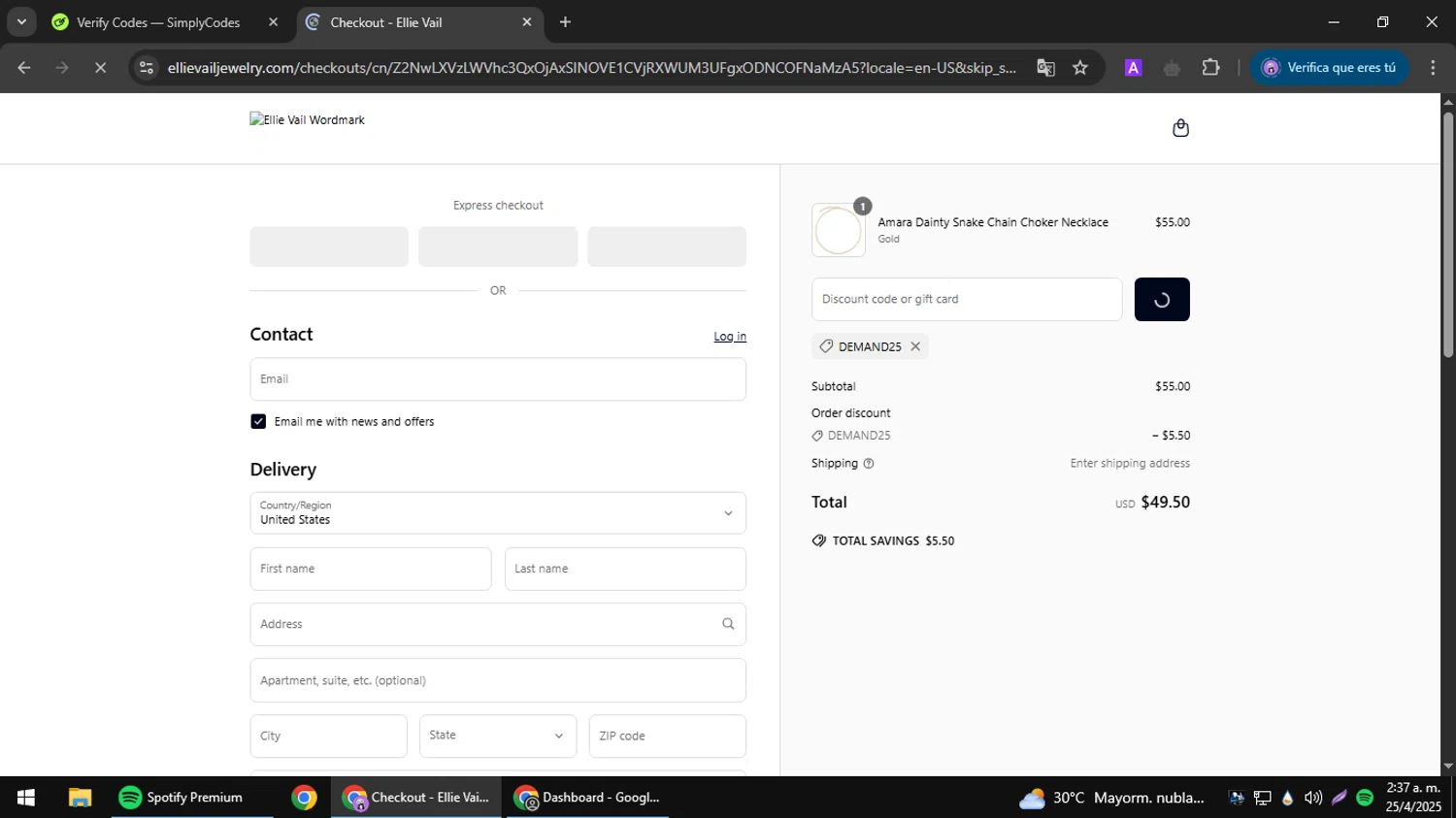Viewport: 1456px width, 818px height.
Task: View site information icon in address bar
Action: (147, 68)
